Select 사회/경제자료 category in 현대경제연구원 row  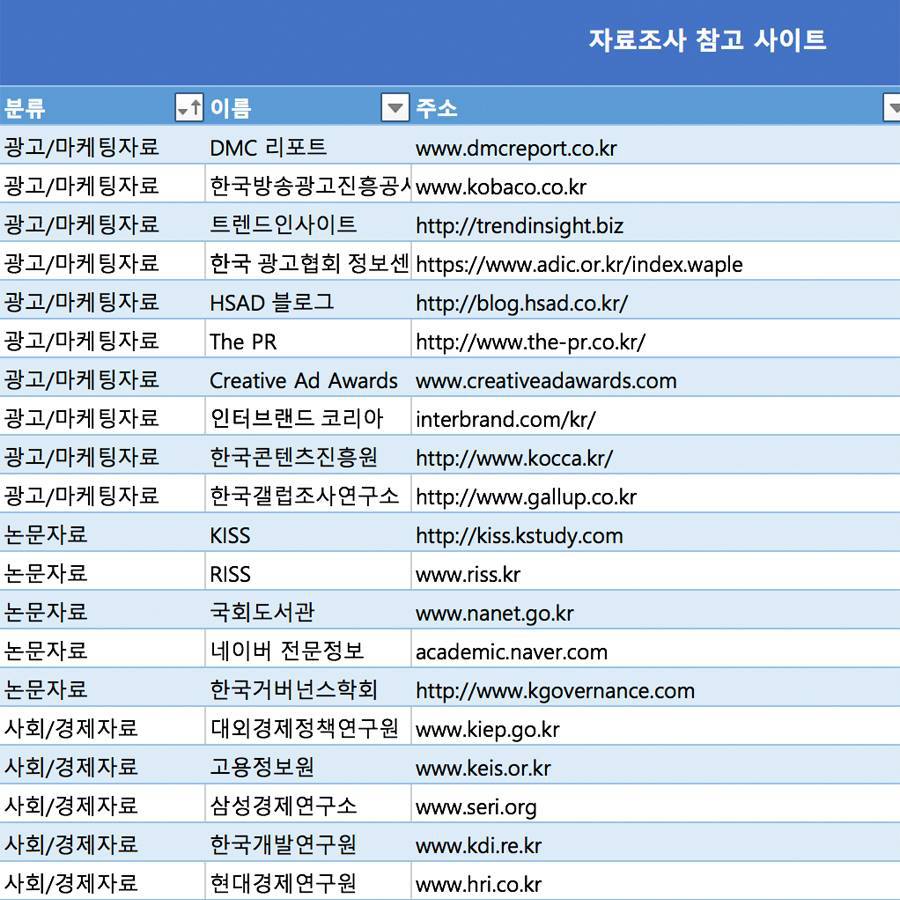[x=102, y=881]
